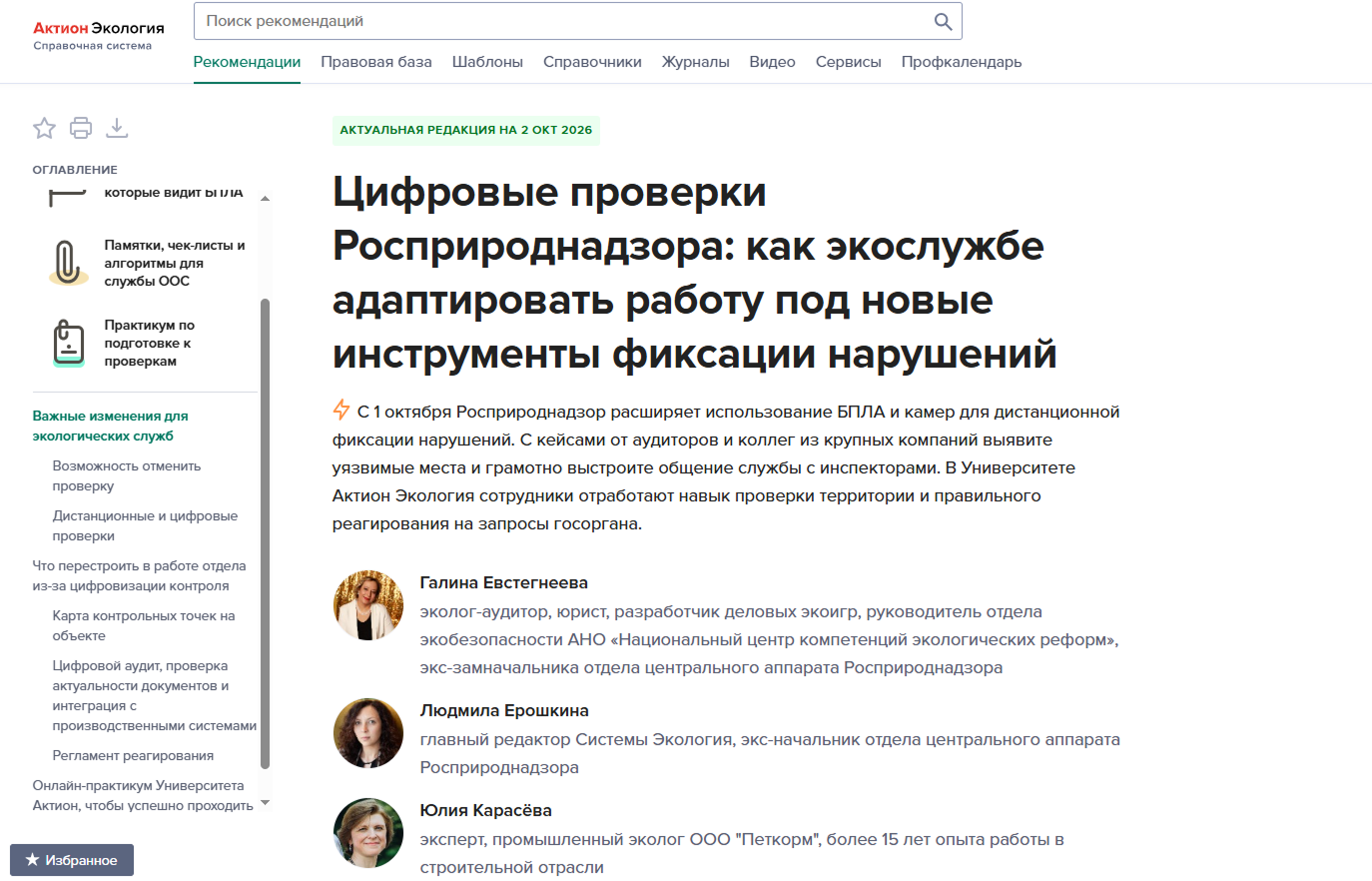Click the author name Галина Евстегнеева
Viewport: 1372px width, 881px height.
click(x=504, y=582)
